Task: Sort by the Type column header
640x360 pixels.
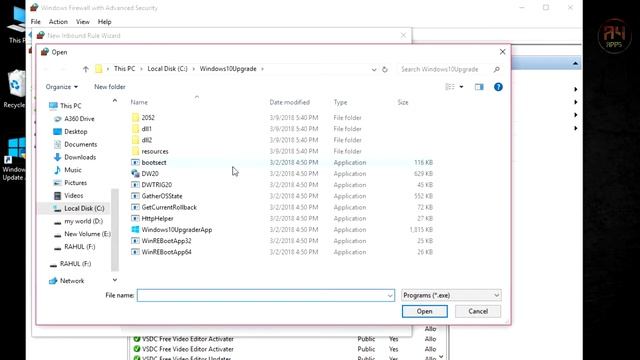Action: tap(340, 102)
